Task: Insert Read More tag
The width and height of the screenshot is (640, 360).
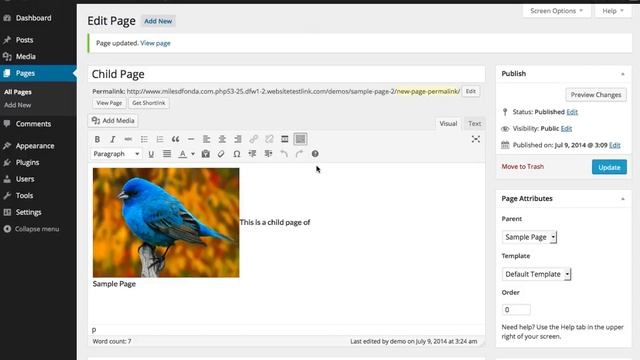Action: pyautogui.click(x=284, y=139)
